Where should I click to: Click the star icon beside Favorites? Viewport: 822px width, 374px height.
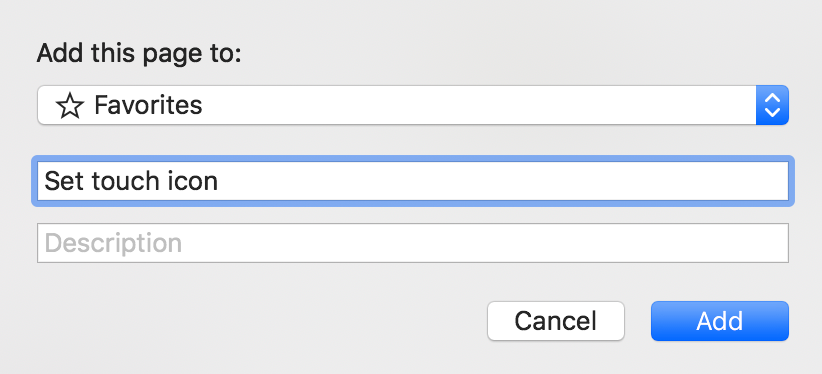tap(70, 105)
